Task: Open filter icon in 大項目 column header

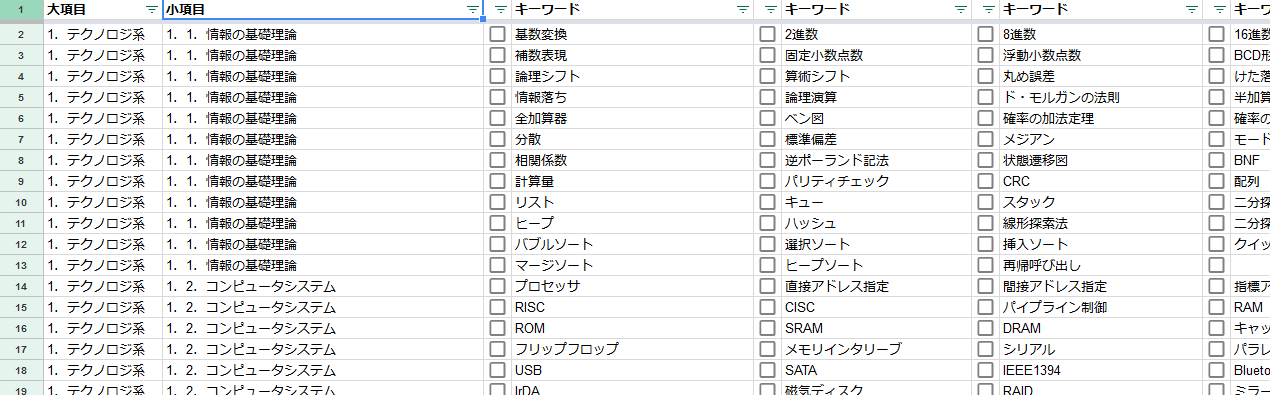Action: pyautogui.click(x=151, y=9)
